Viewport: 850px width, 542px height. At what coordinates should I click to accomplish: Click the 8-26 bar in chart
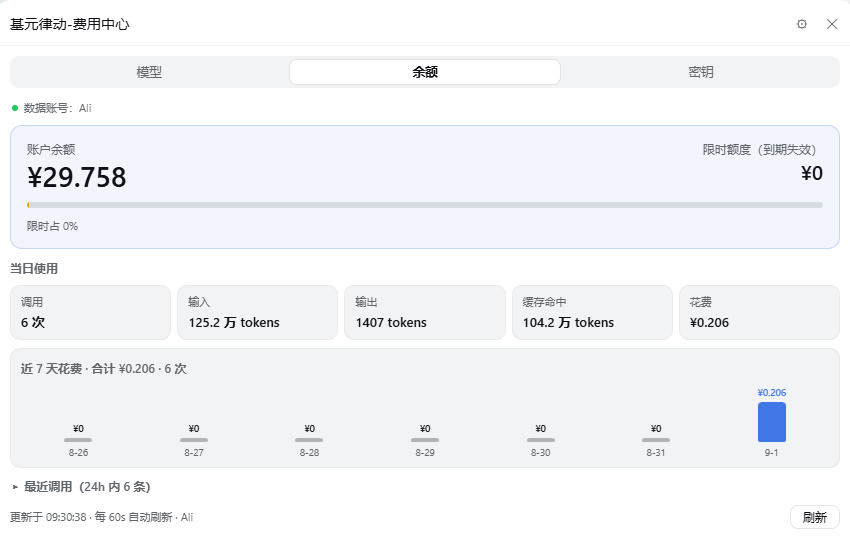click(x=78, y=440)
